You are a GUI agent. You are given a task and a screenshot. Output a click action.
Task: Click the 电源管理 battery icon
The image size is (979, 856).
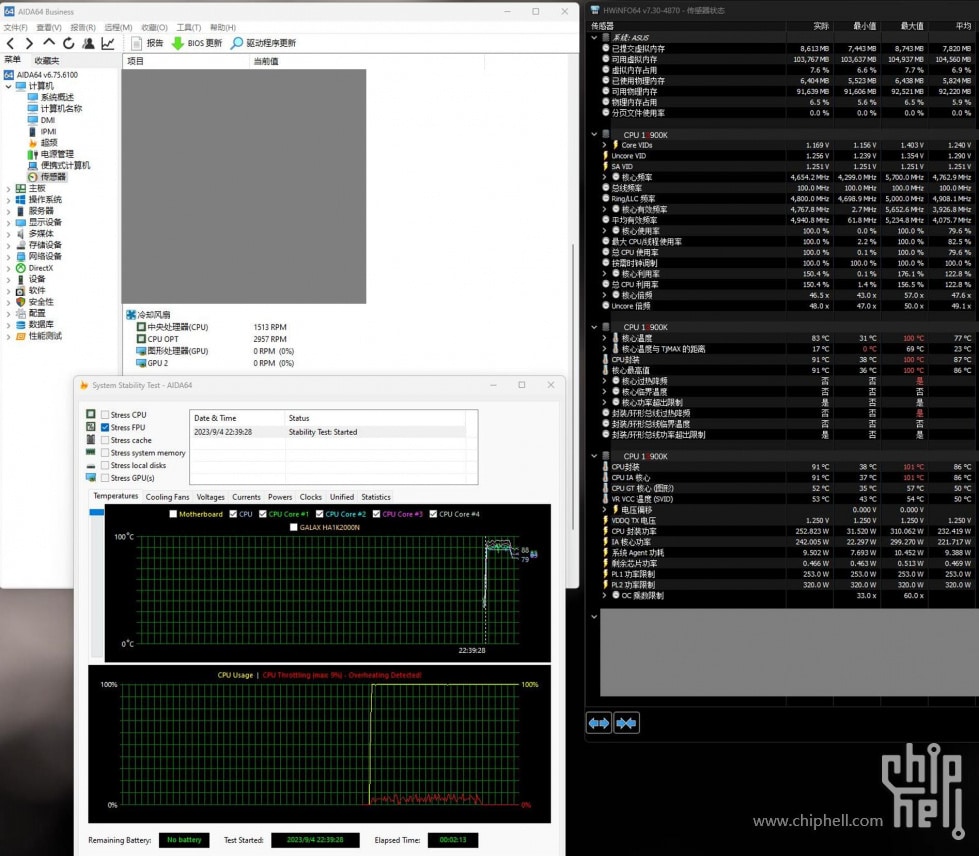pos(33,154)
